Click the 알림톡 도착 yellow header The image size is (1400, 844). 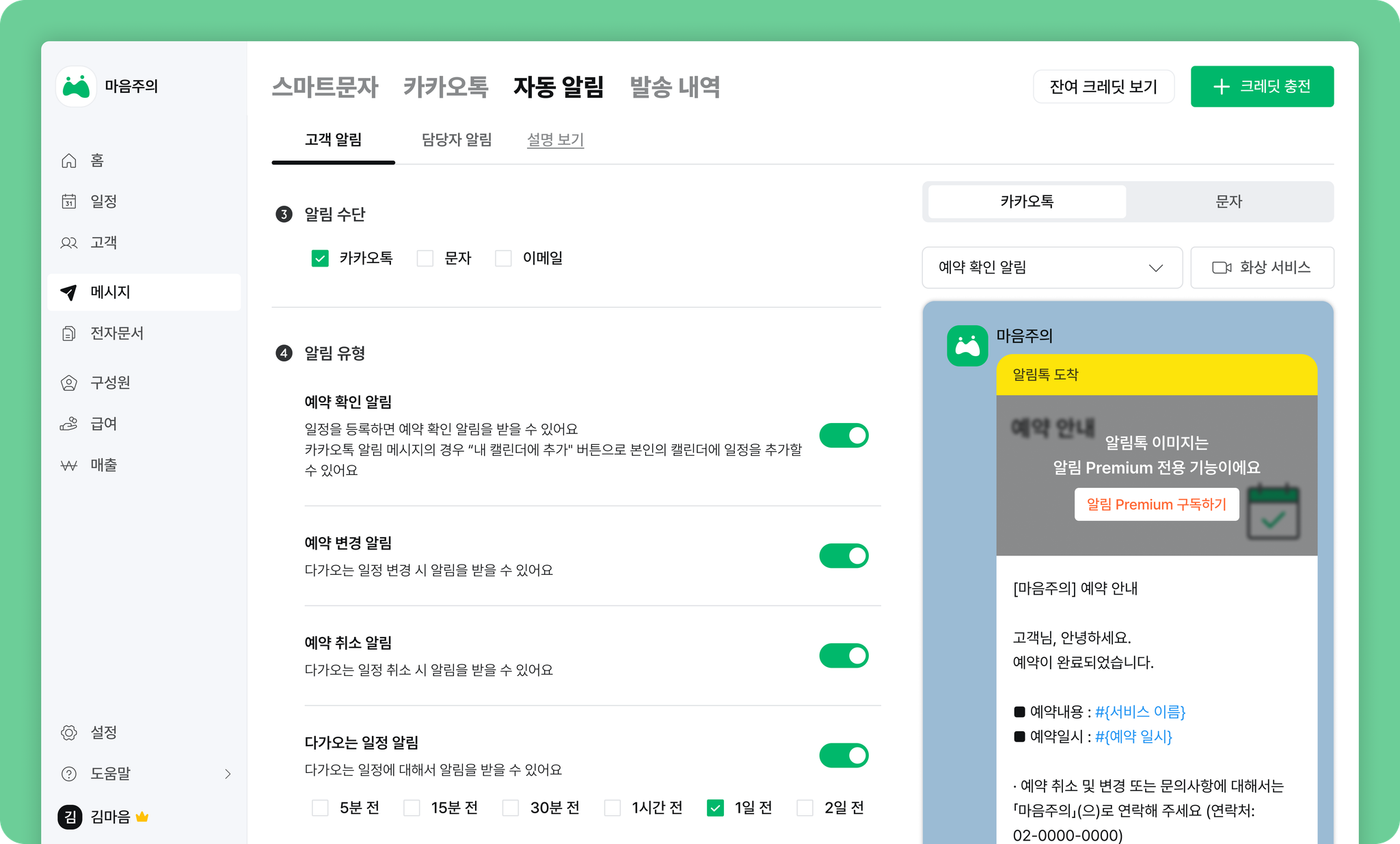(x=1157, y=375)
